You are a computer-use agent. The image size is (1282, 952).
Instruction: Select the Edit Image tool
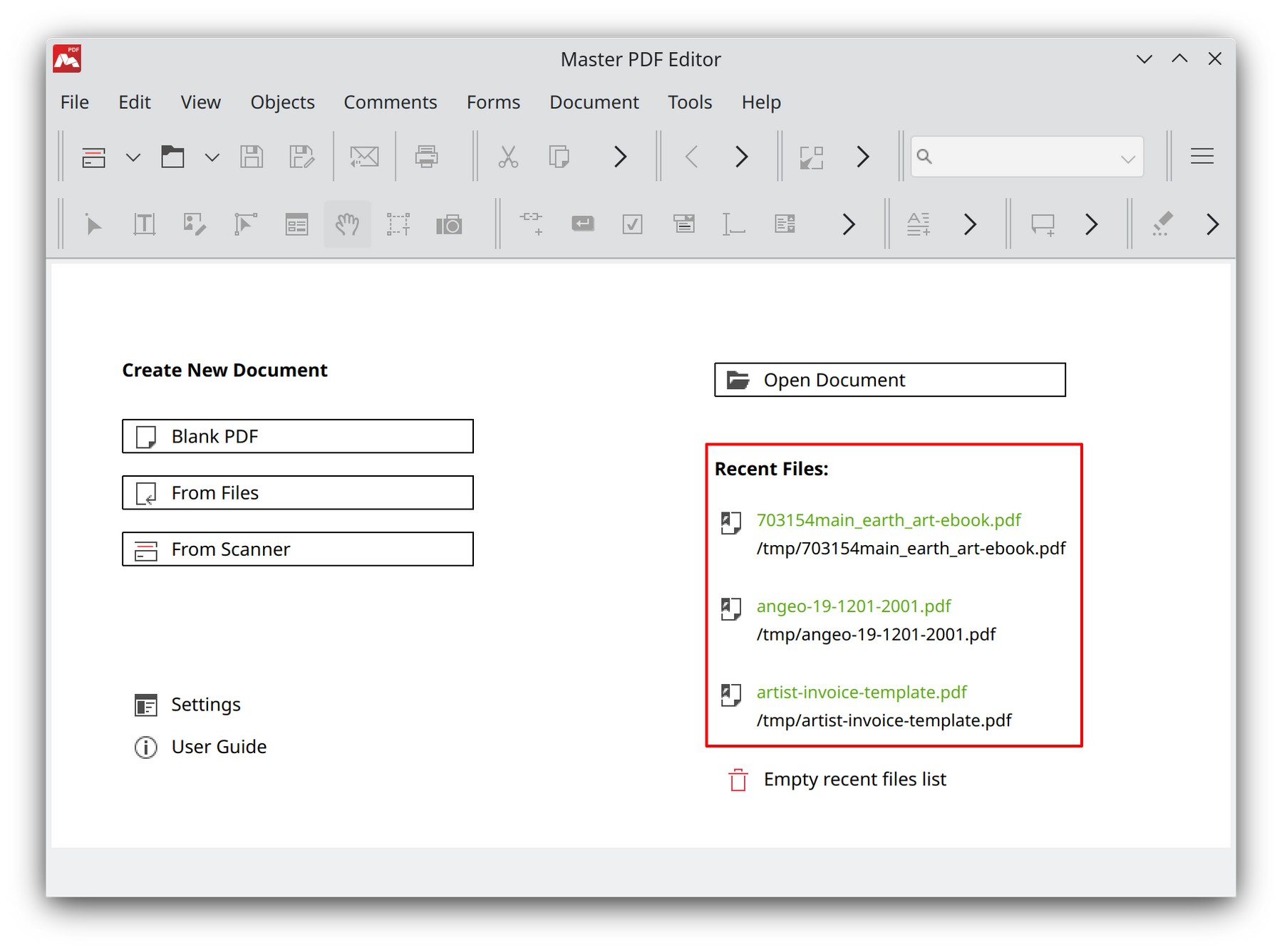pyautogui.click(x=195, y=225)
